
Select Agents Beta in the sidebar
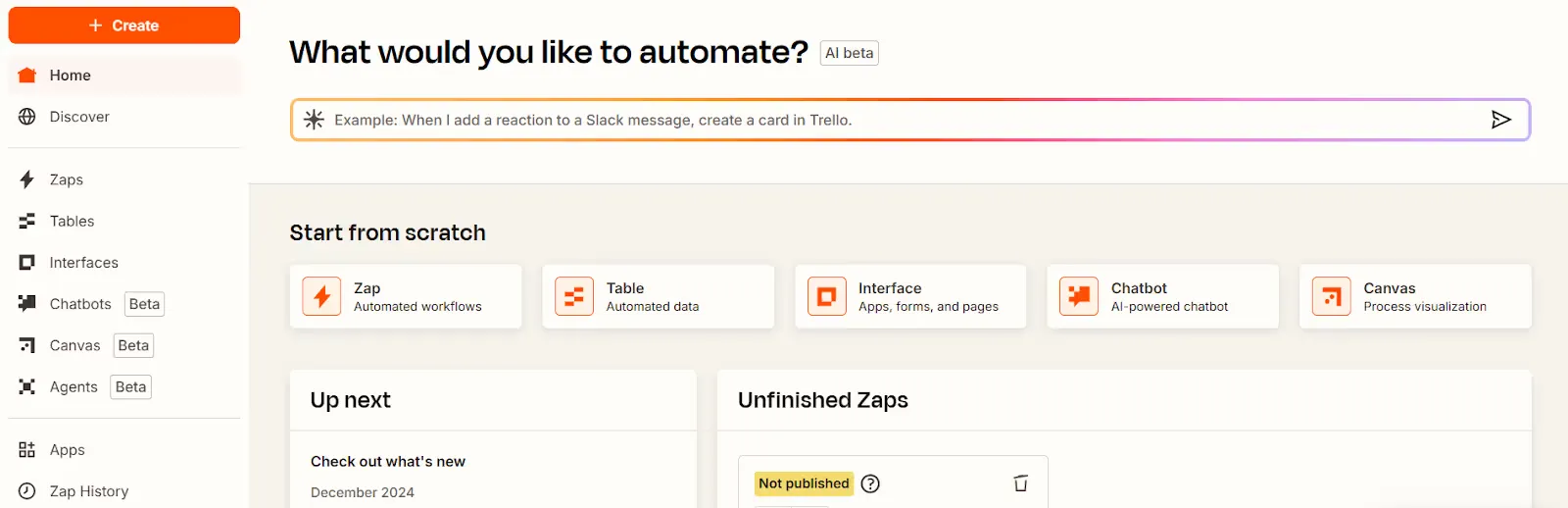pyautogui.click(x=124, y=387)
